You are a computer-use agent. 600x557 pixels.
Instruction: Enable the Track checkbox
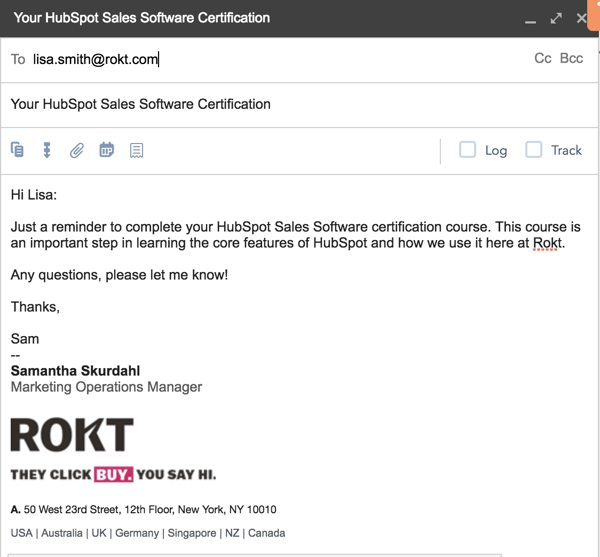tap(534, 150)
